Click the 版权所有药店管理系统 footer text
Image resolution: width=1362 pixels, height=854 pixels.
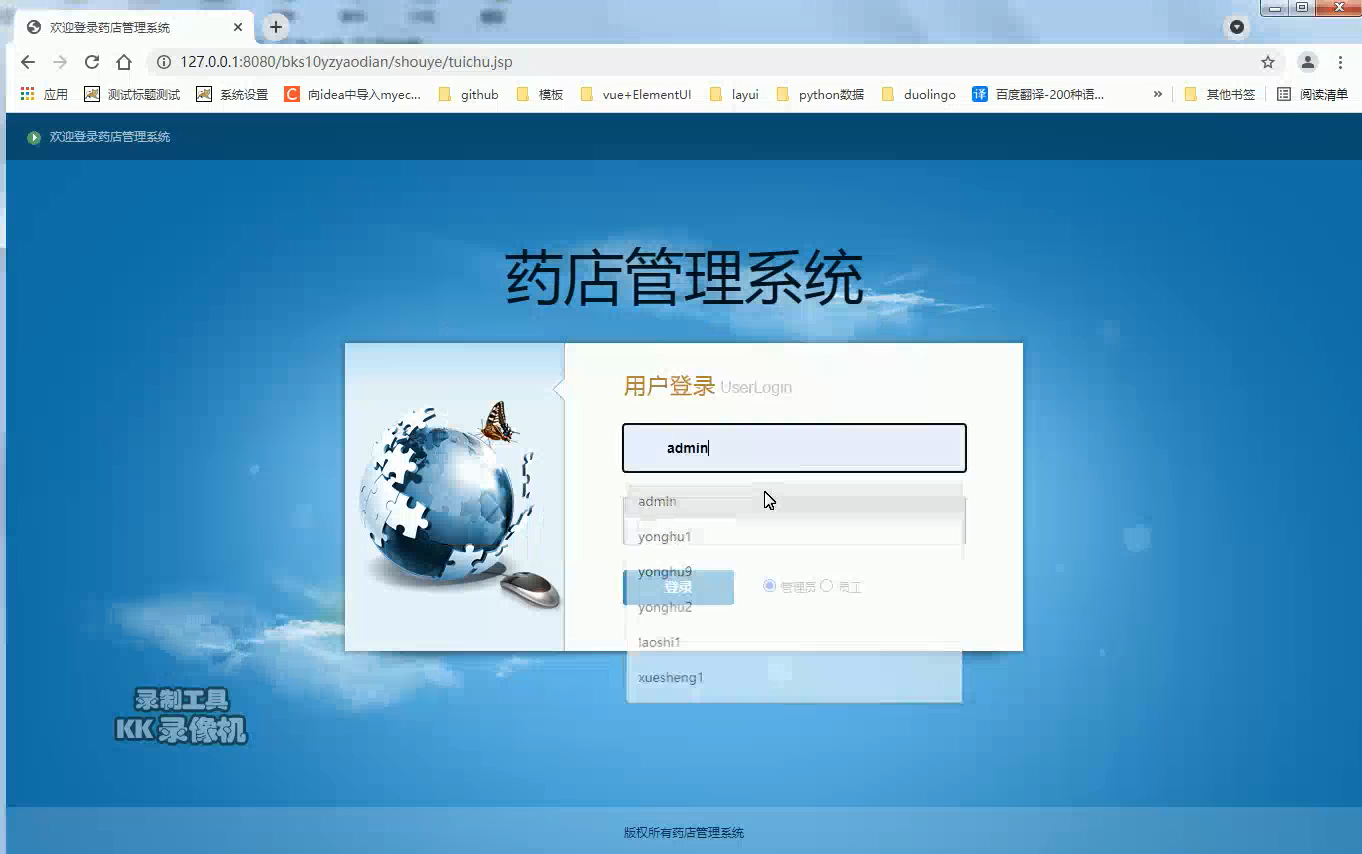point(684,833)
